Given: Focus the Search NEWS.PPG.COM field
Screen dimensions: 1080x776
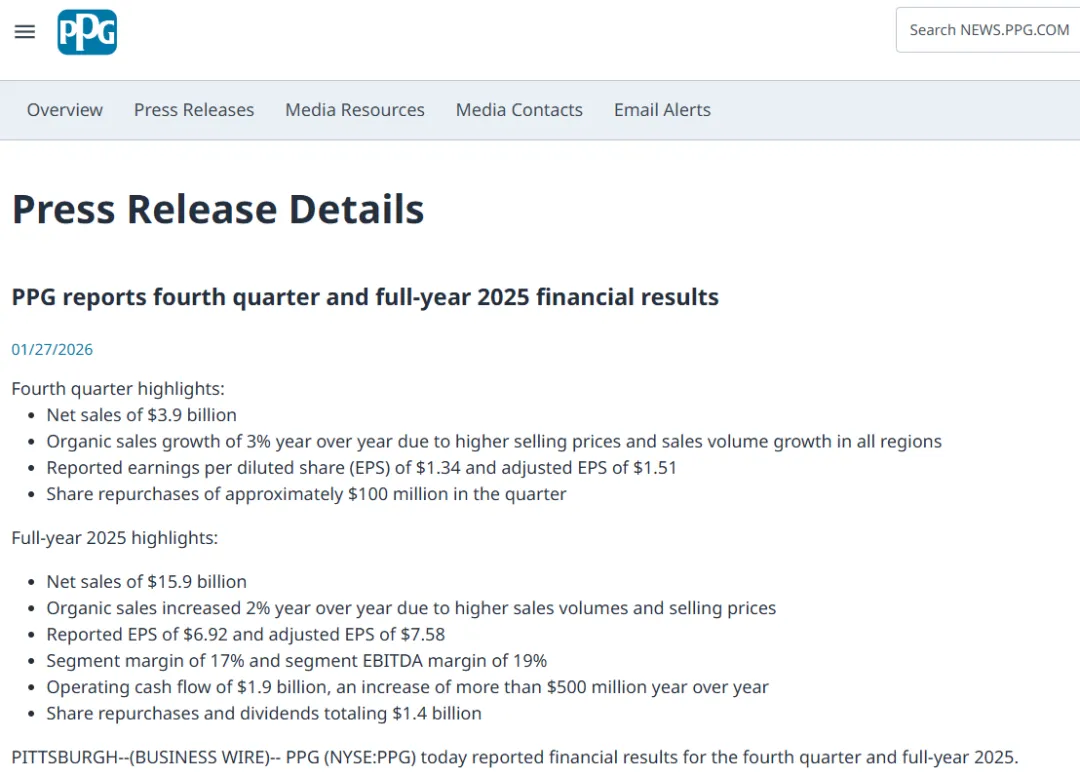Looking at the screenshot, I should pos(988,30).
